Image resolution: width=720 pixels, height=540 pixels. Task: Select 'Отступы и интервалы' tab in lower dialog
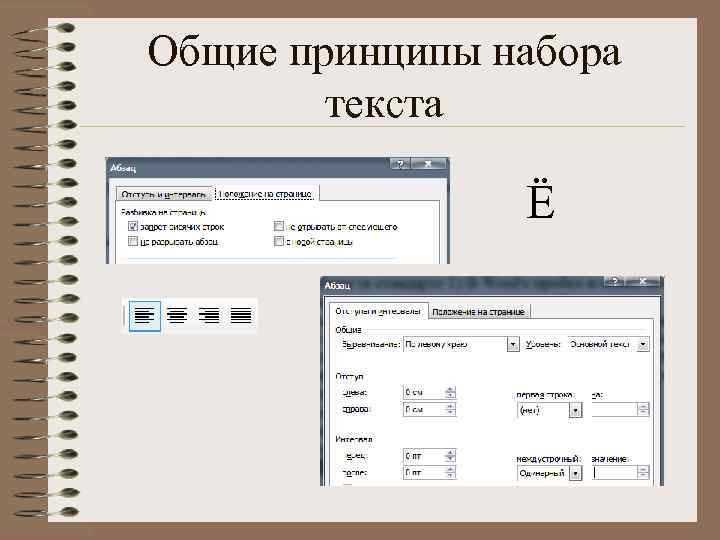(378, 311)
